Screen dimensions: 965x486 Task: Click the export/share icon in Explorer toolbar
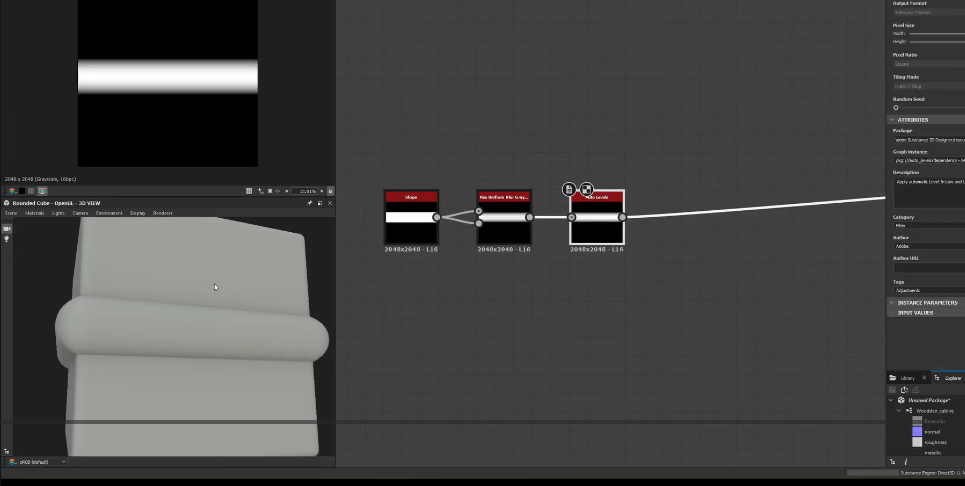pyautogui.click(x=904, y=389)
